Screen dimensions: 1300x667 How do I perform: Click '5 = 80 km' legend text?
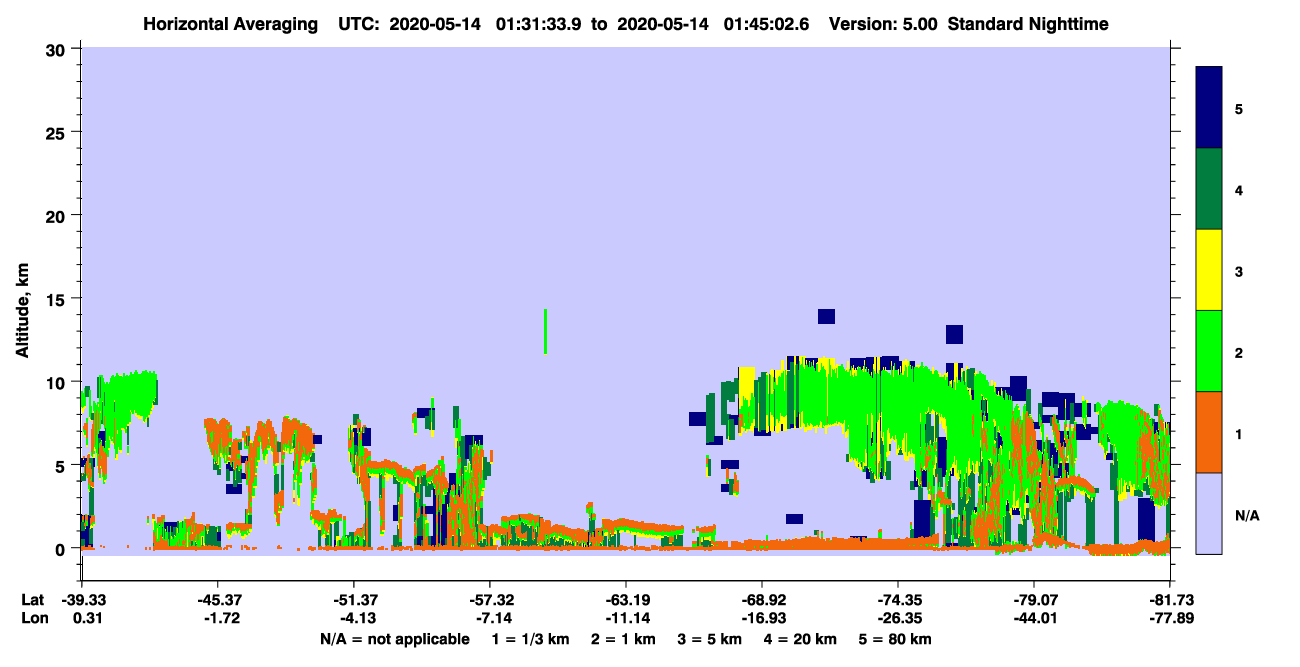[x=895, y=639]
